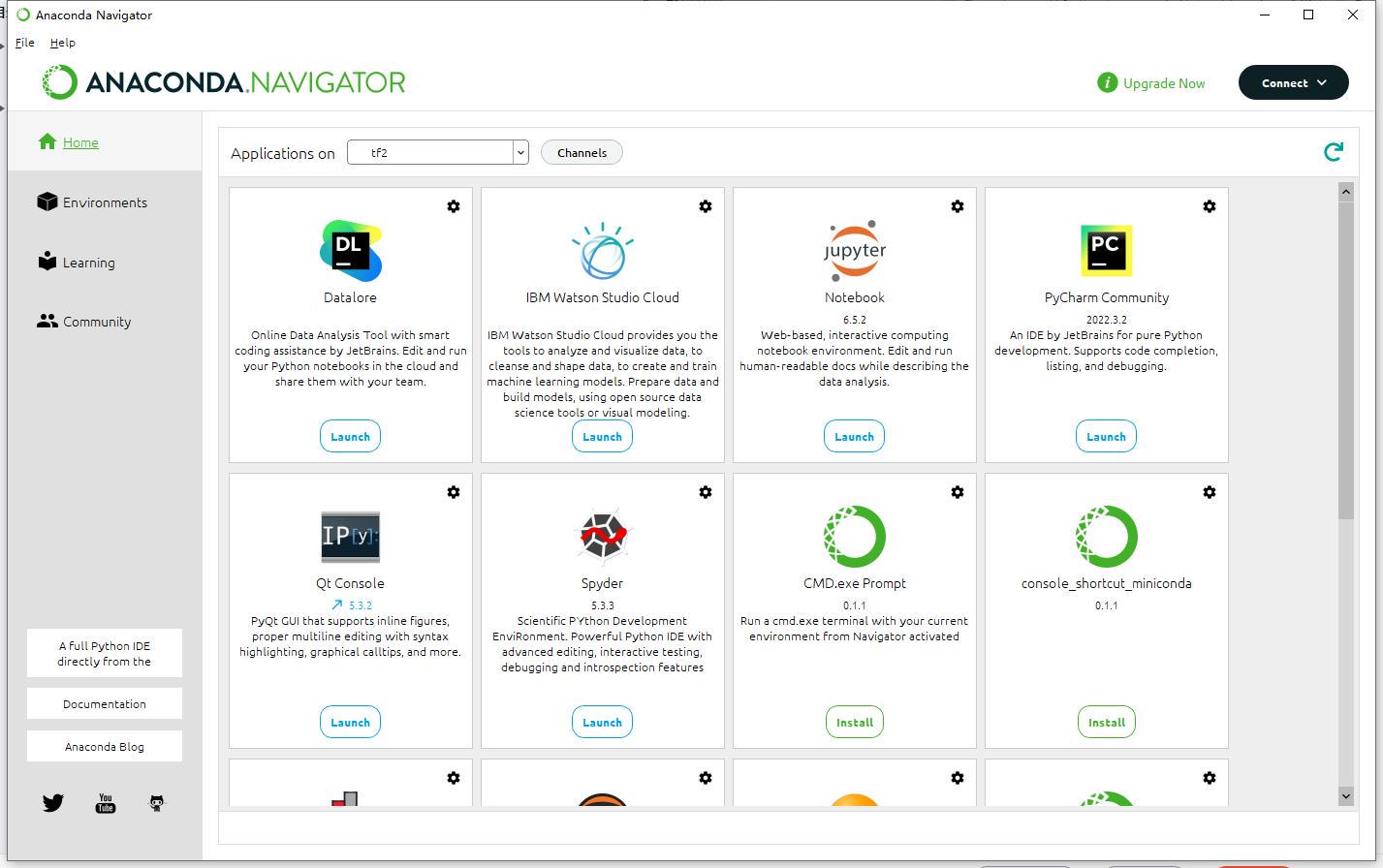Click the console_shortcut_miniconda green ring icon
The height and width of the screenshot is (868, 1383).
point(1107,537)
